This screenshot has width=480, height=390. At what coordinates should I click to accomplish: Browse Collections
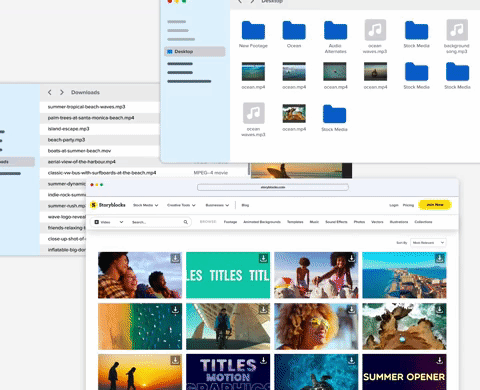(x=423, y=222)
